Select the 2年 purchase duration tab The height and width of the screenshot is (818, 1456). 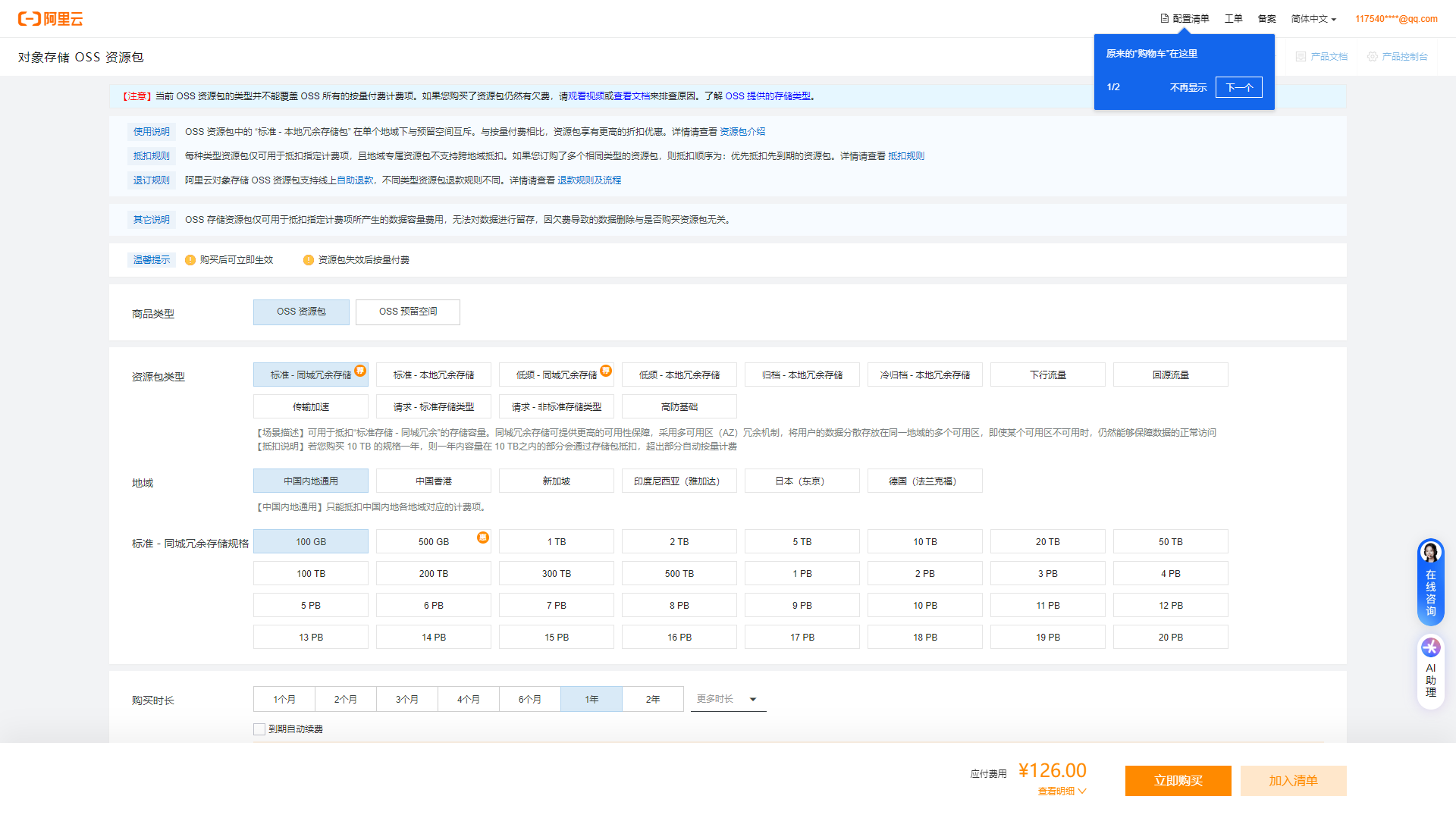pyautogui.click(x=653, y=699)
